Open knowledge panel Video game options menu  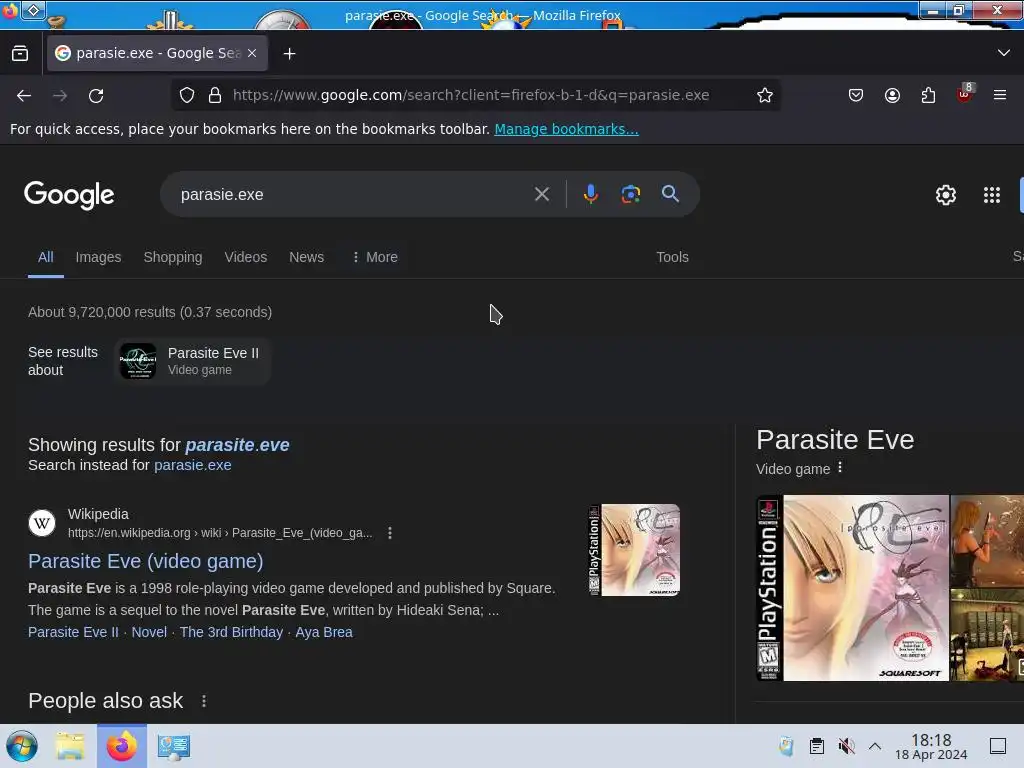pos(840,468)
